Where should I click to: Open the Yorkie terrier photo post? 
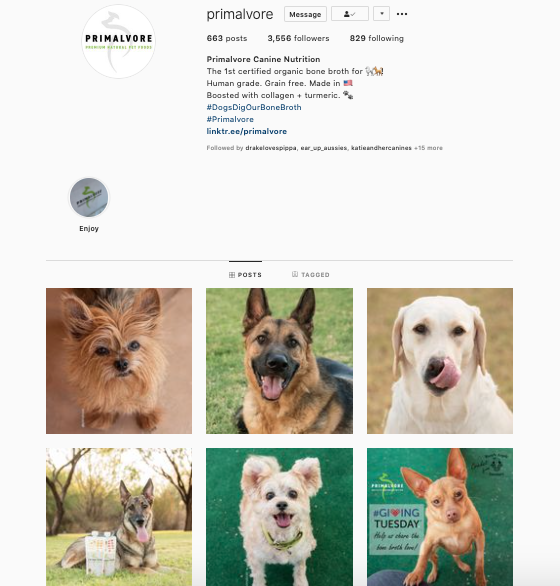click(119, 361)
